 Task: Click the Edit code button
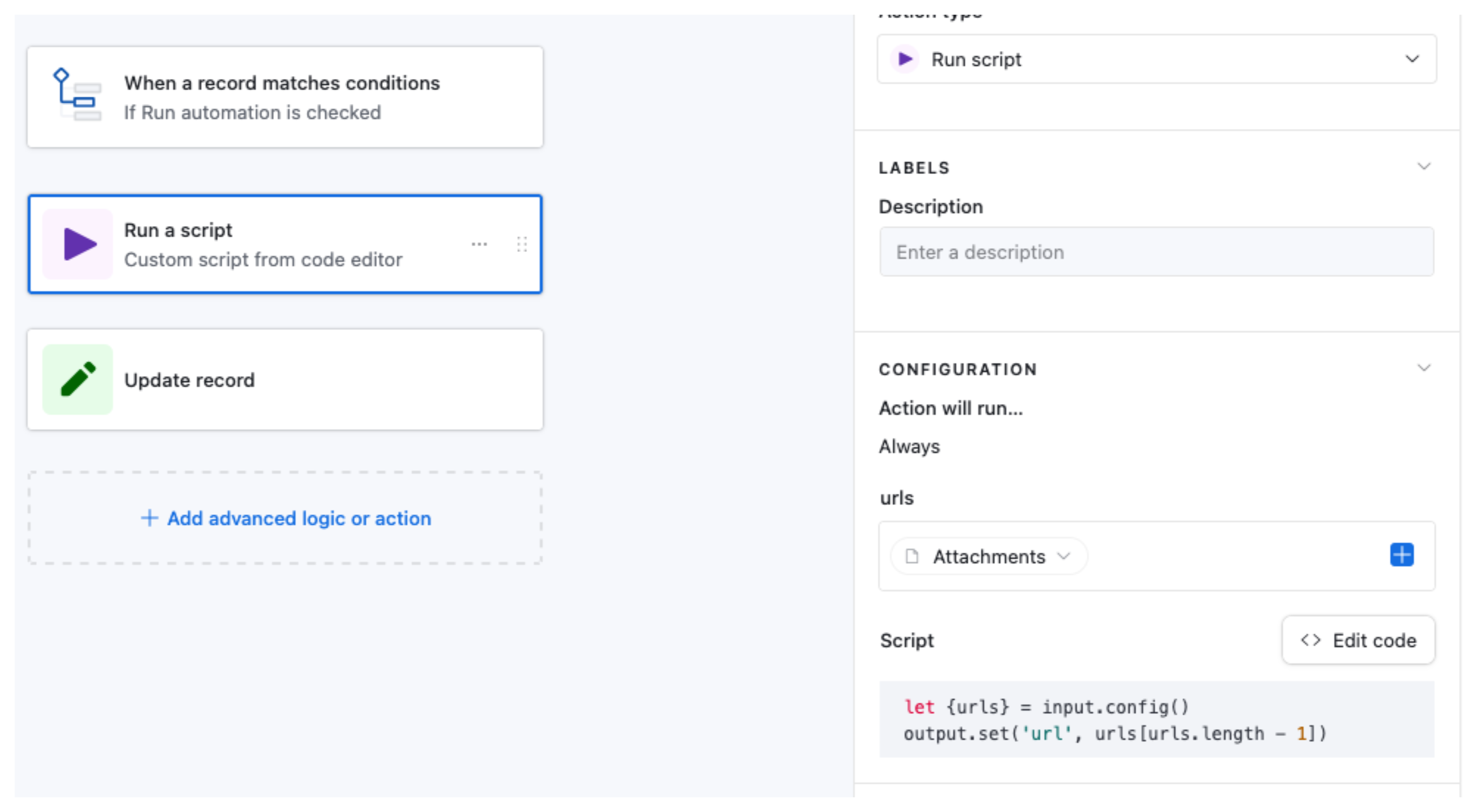click(1358, 640)
